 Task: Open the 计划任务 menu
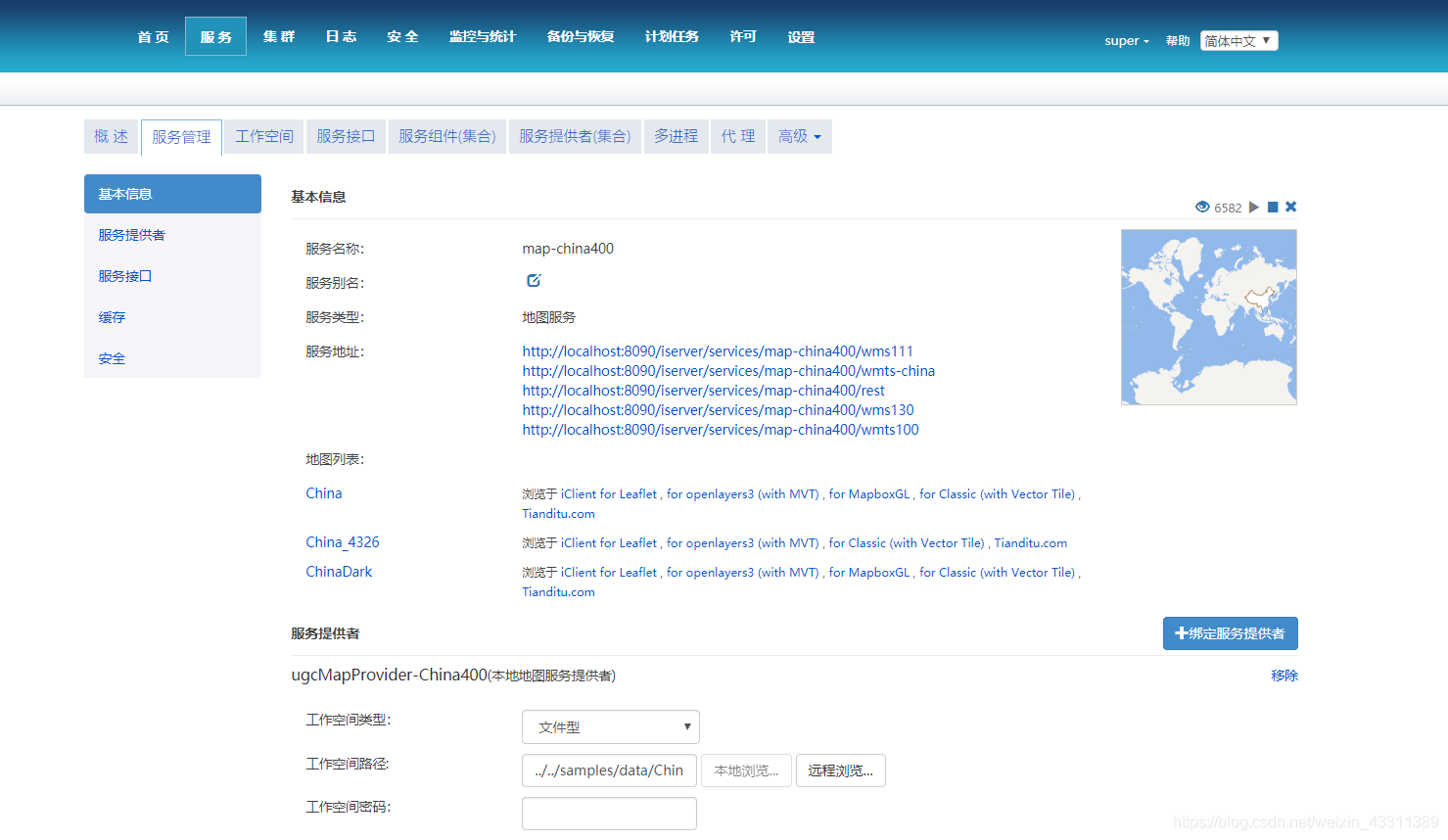click(x=672, y=36)
